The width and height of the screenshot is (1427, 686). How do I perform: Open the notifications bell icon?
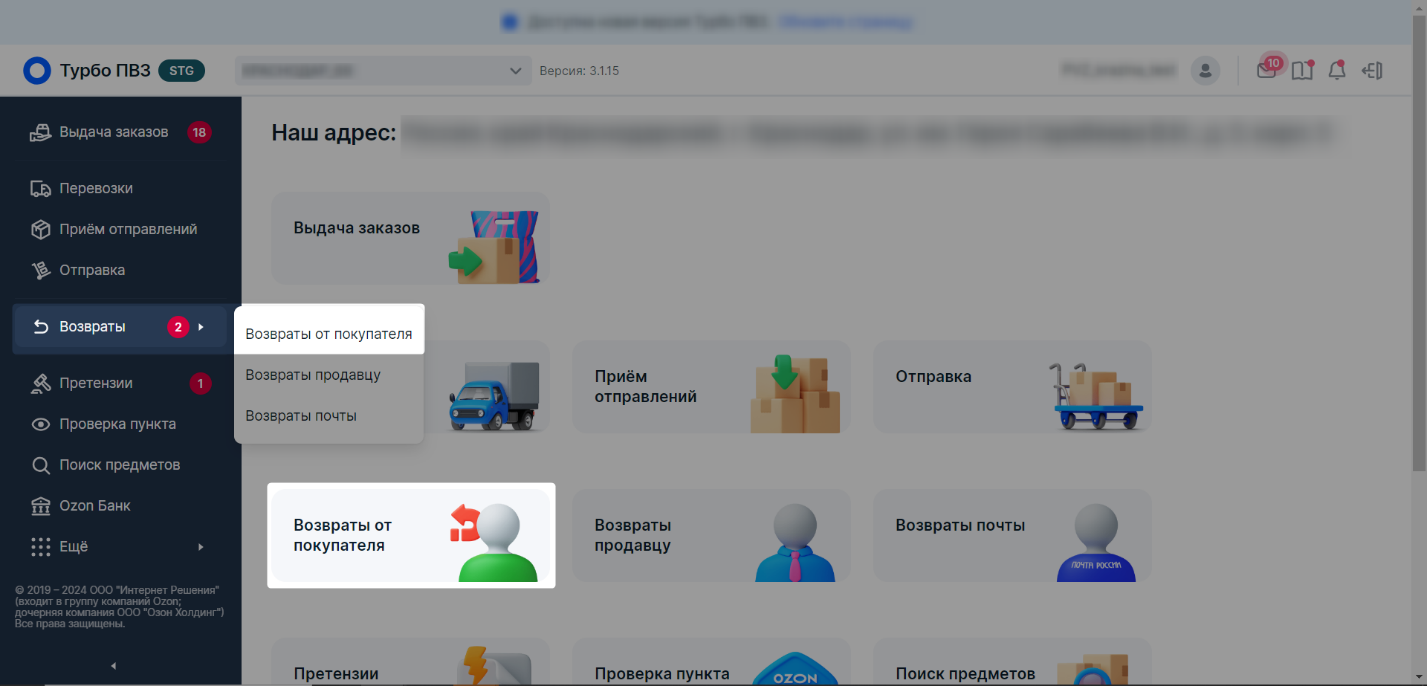1336,70
